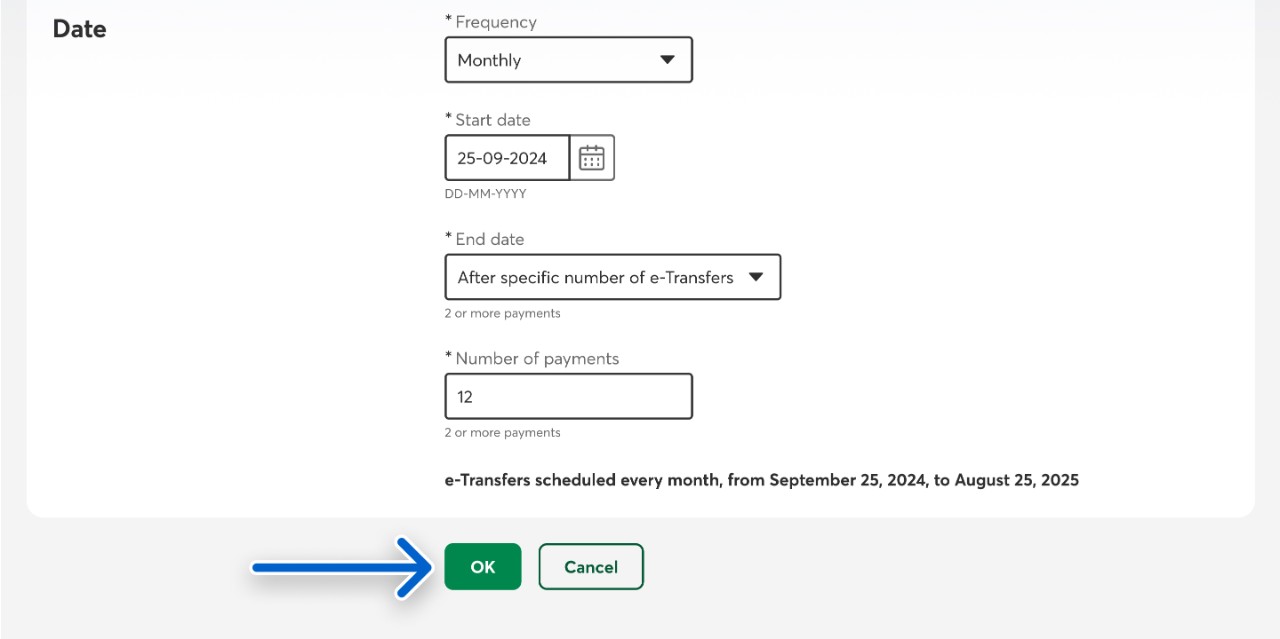Click the "End date" field label

(489, 239)
